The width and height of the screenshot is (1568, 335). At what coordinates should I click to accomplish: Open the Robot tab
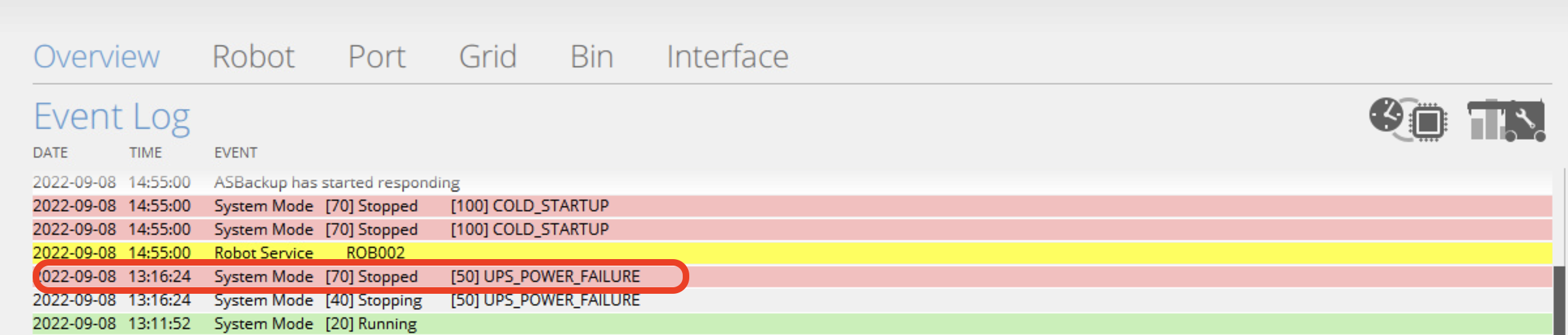(x=253, y=56)
